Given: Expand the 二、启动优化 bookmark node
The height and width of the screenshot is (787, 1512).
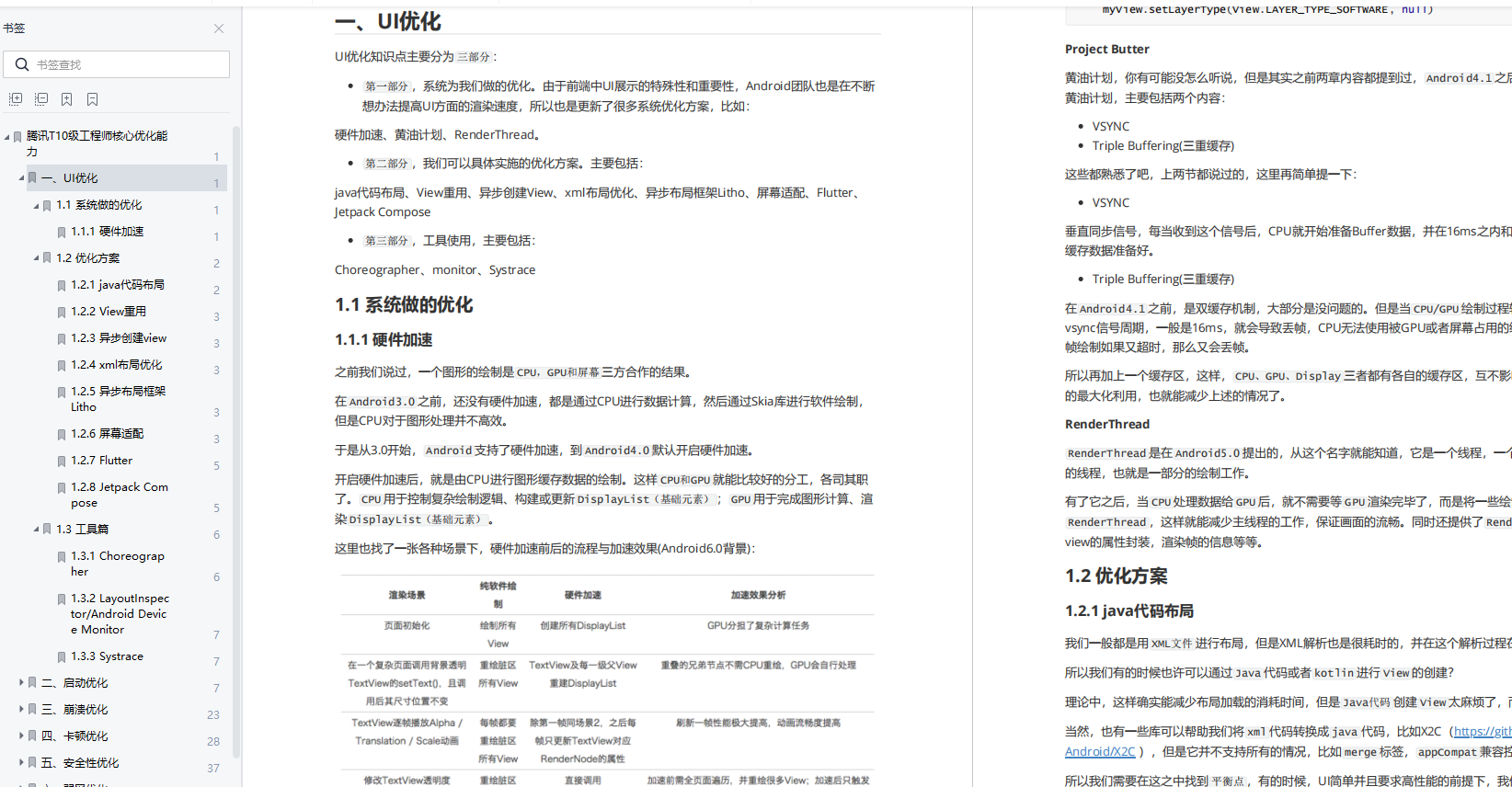Looking at the screenshot, I should pyautogui.click(x=21, y=683).
